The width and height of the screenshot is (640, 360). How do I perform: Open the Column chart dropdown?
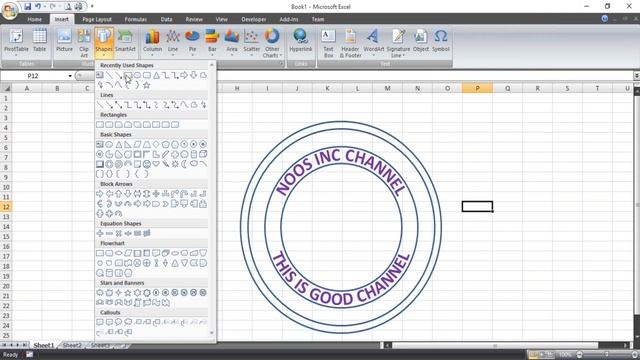pyautogui.click(x=152, y=43)
